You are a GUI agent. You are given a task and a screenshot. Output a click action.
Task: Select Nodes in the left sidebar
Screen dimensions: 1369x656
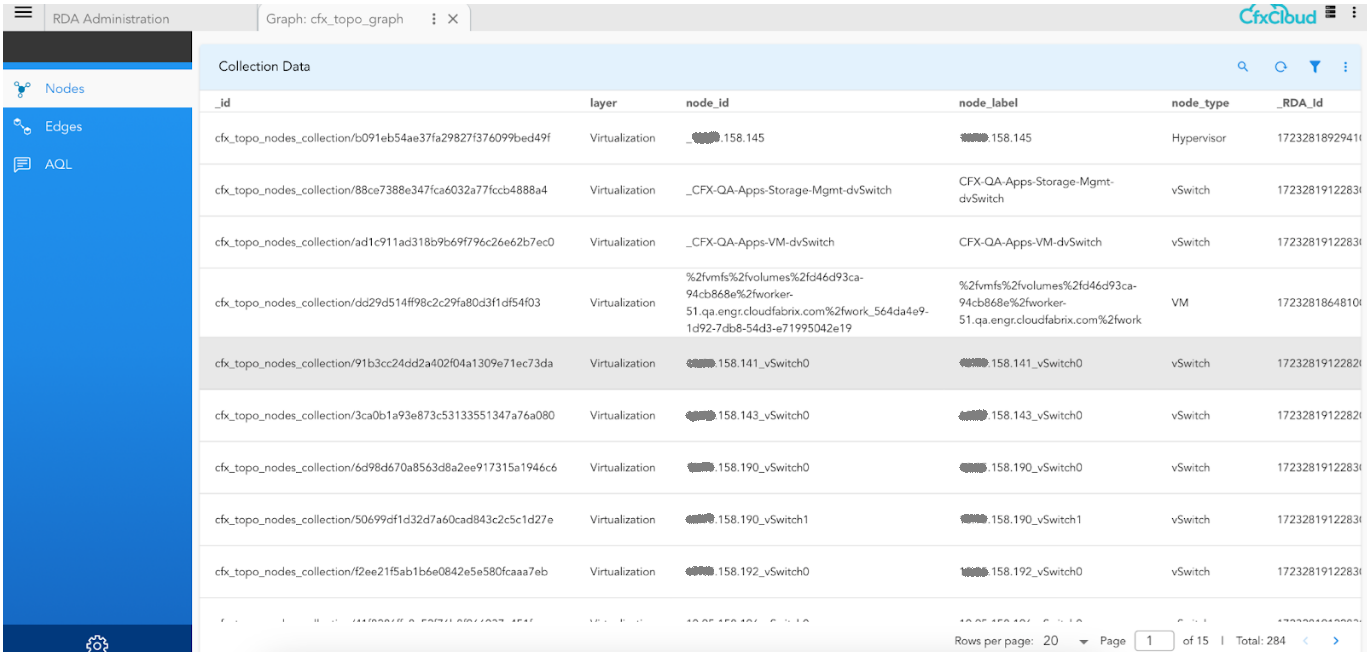click(64, 89)
